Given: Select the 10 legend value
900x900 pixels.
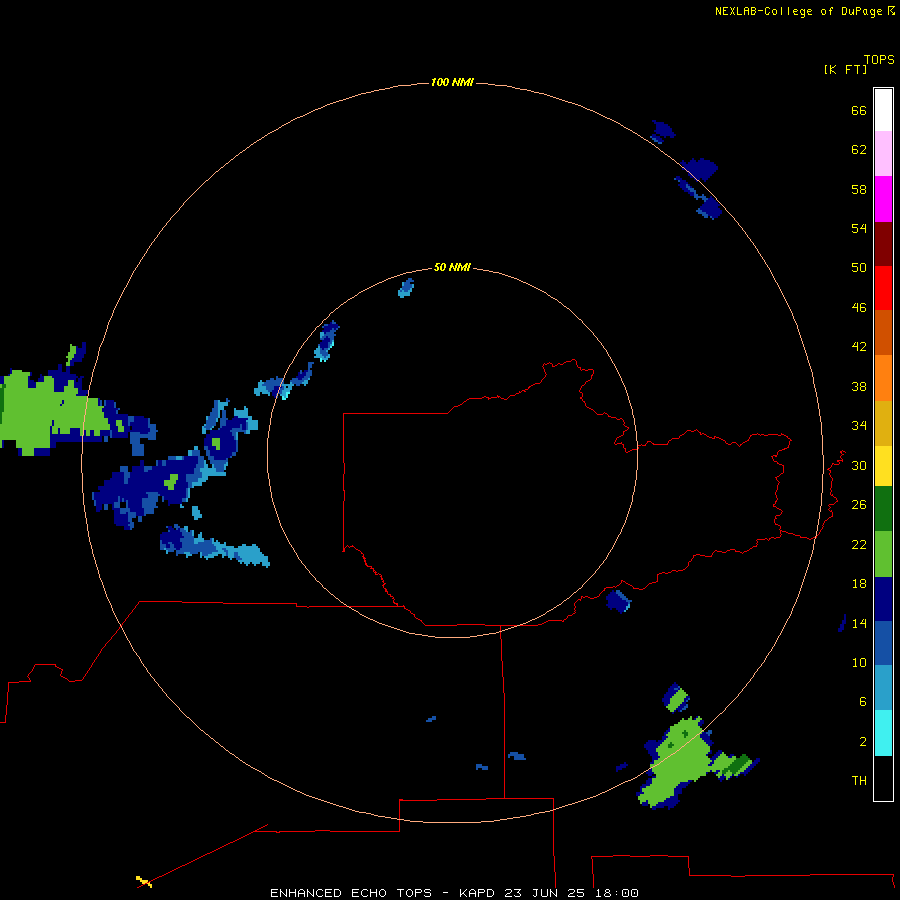Looking at the screenshot, I should [x=859, y=662].
